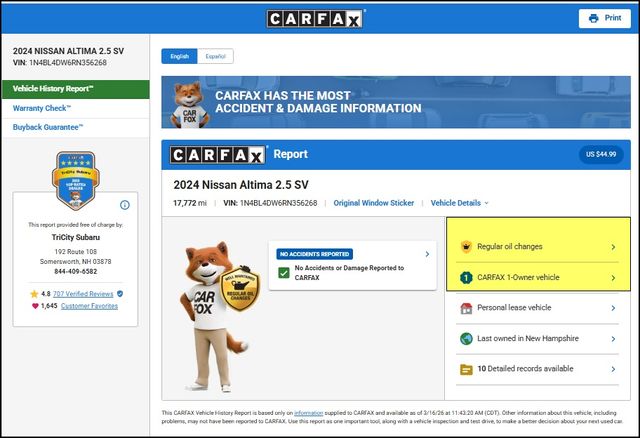Click the green no-accidents checkmark box

(283, 272)
